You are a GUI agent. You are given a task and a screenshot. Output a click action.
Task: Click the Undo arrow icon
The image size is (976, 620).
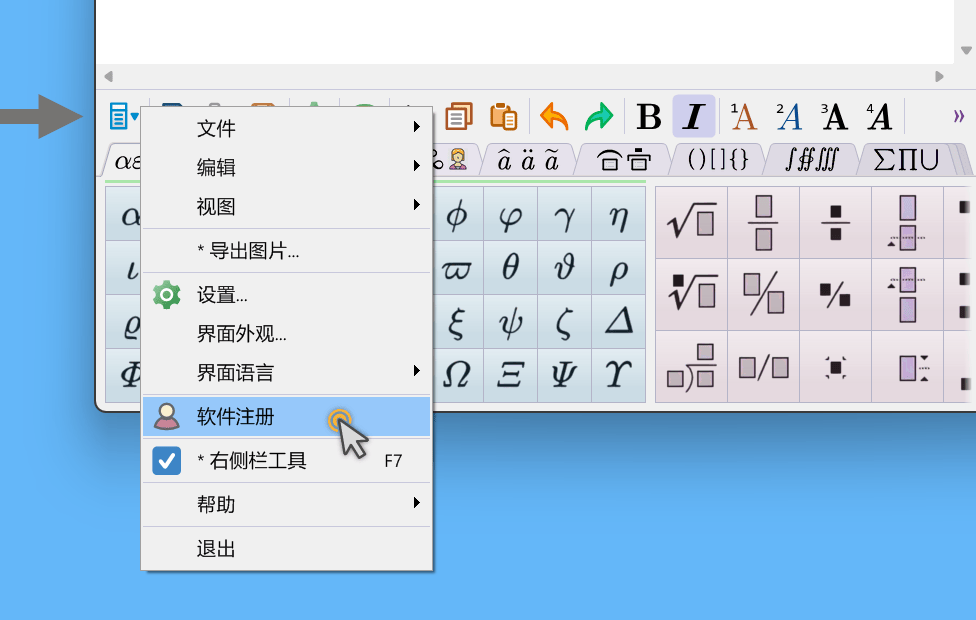click(x=554, y=117)
